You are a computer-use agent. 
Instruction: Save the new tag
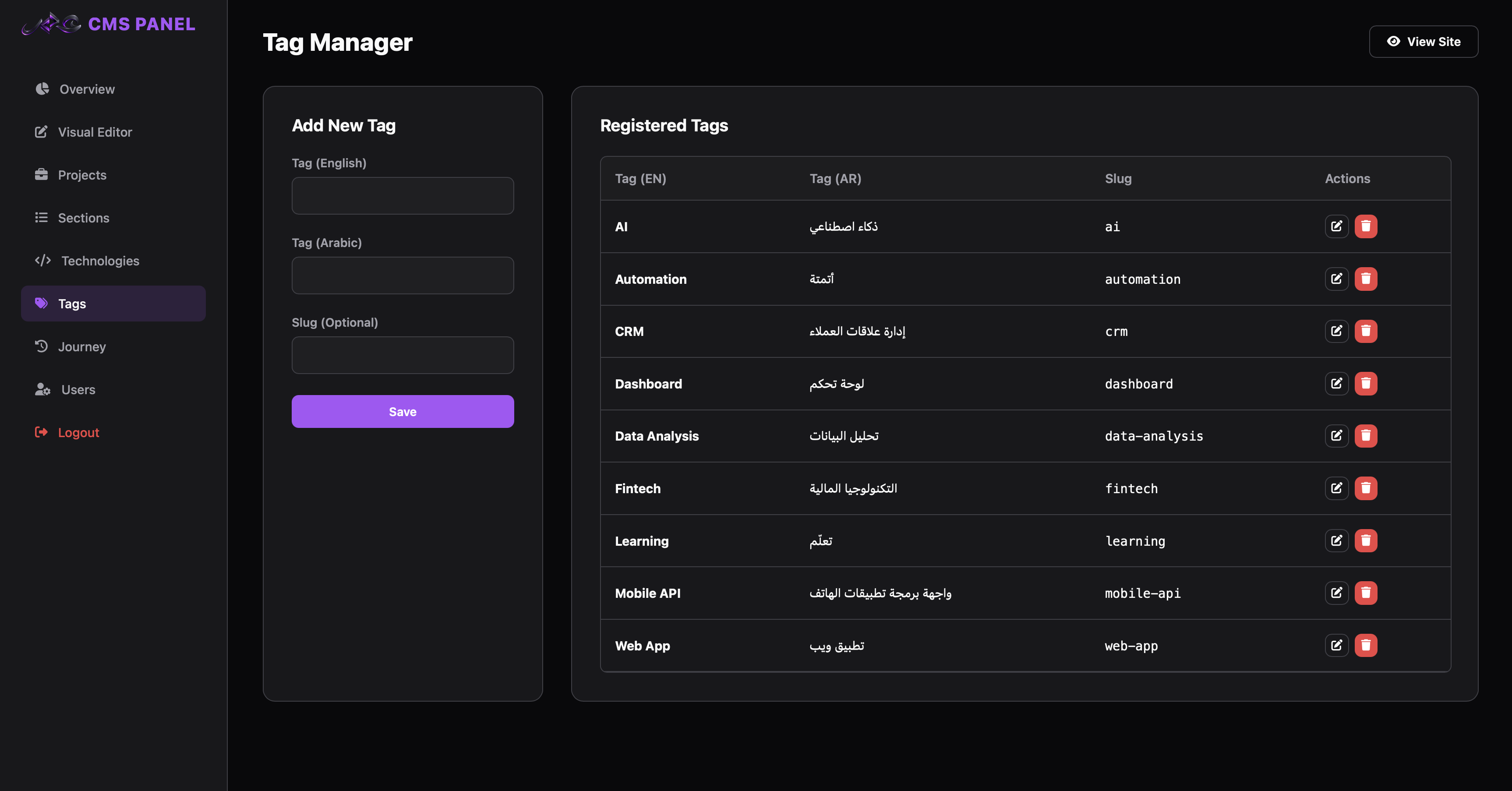coord(403,411)
